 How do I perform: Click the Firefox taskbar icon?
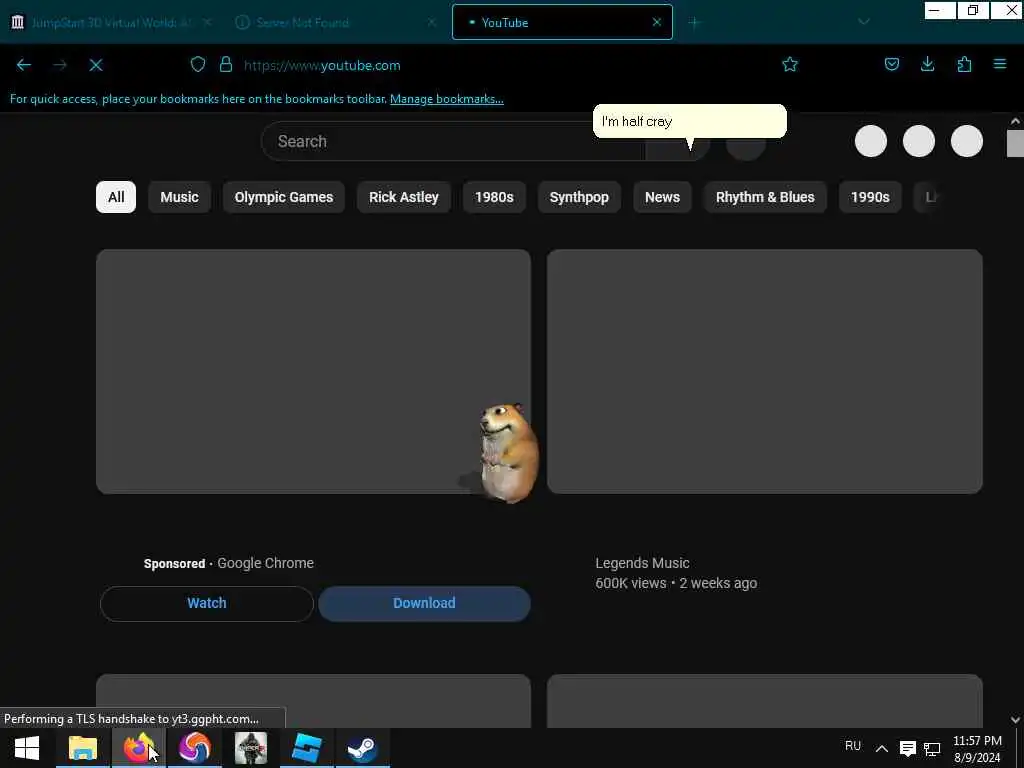138,748
